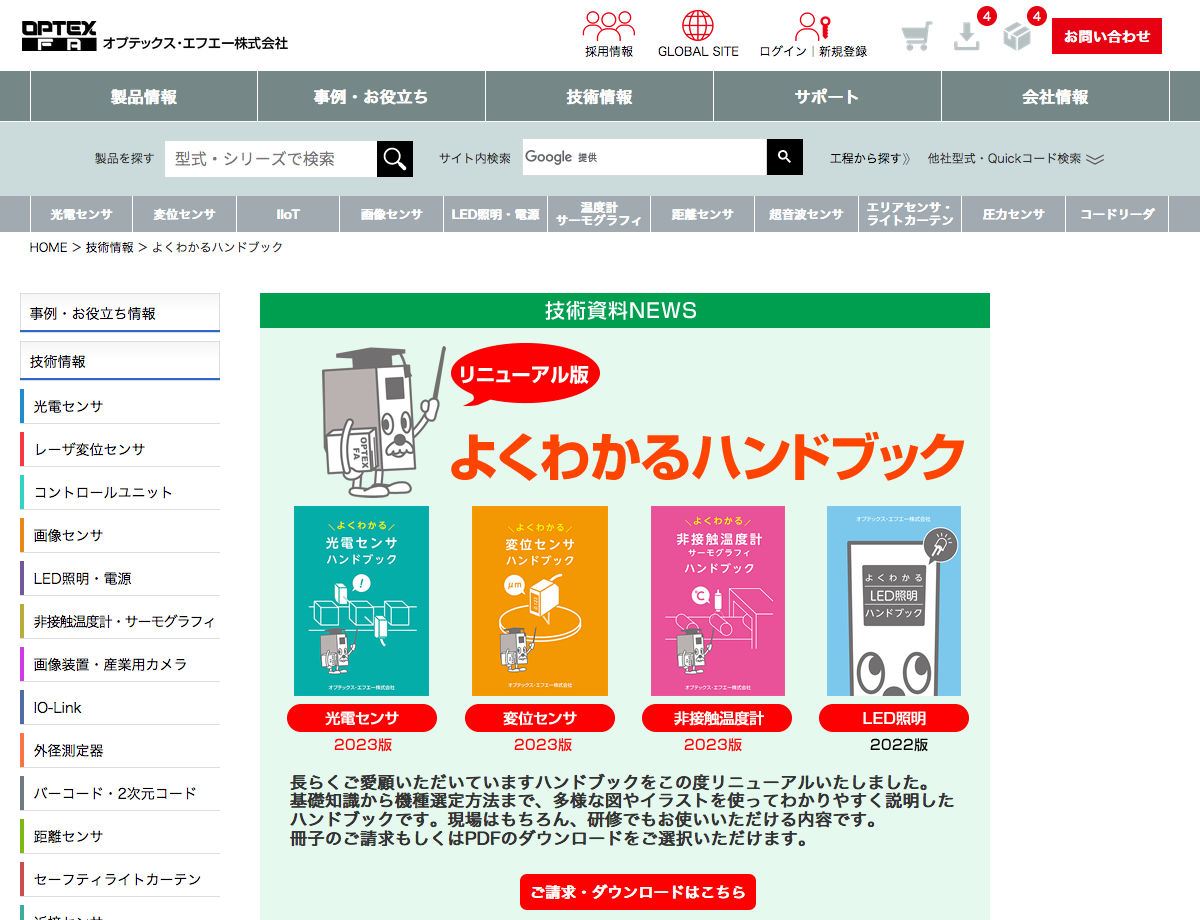This screenshot has height=920, width=1200.
Task: Open the 技術情報 main menu
Action: tap(599, 97)
